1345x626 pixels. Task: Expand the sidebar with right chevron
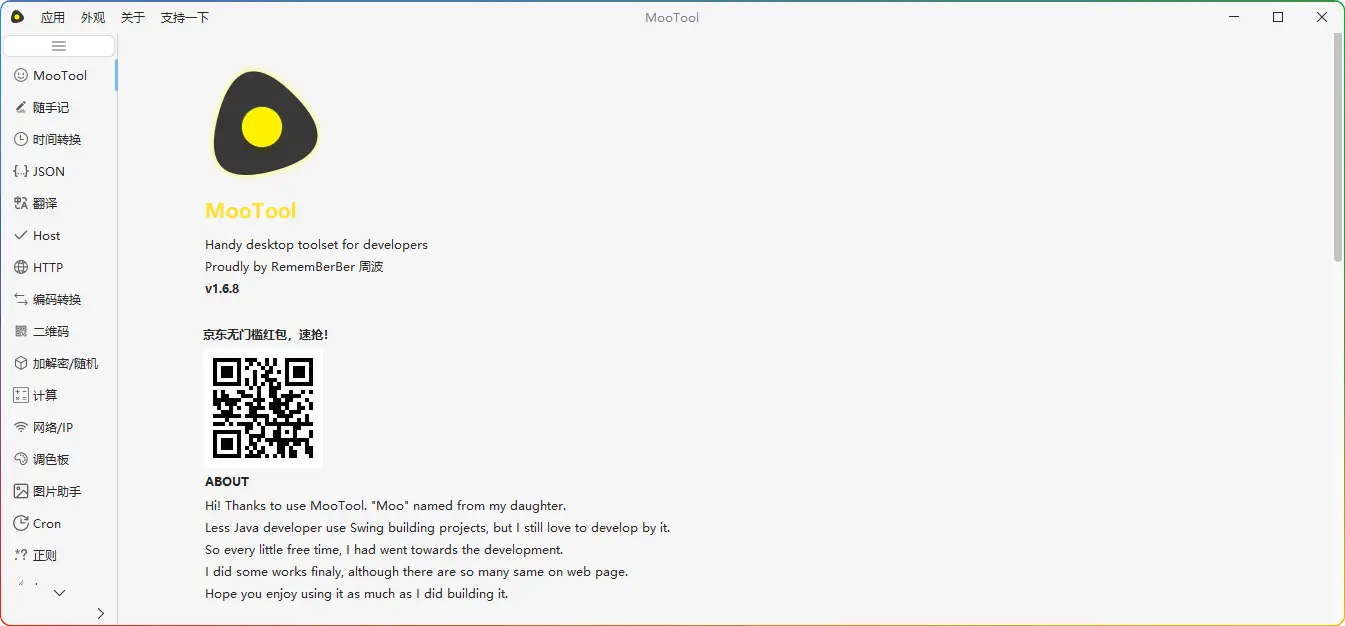click(100, 613)
